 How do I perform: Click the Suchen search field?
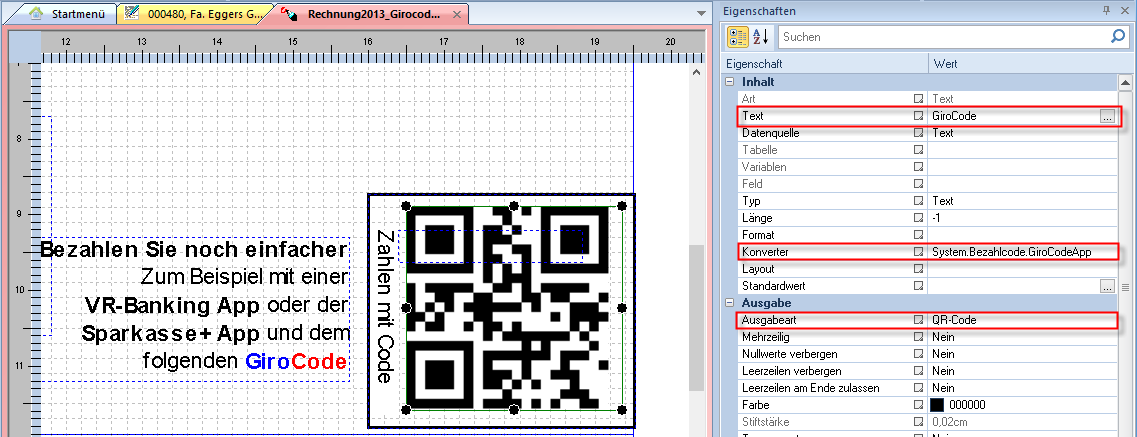[943, 37]
